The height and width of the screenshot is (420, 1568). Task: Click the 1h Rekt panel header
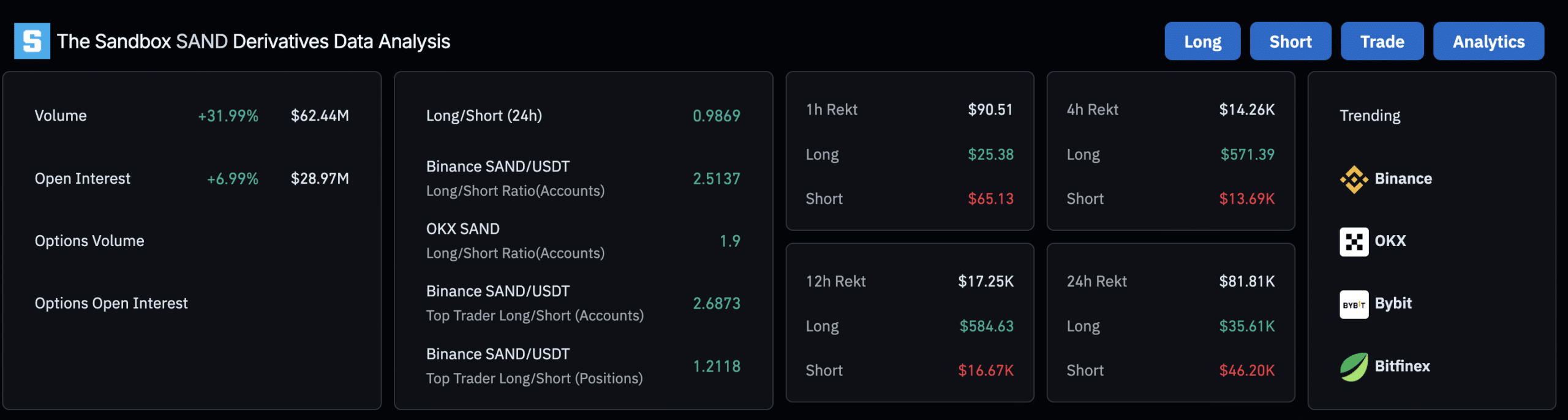pyautogui.click(x=910, y=110)
